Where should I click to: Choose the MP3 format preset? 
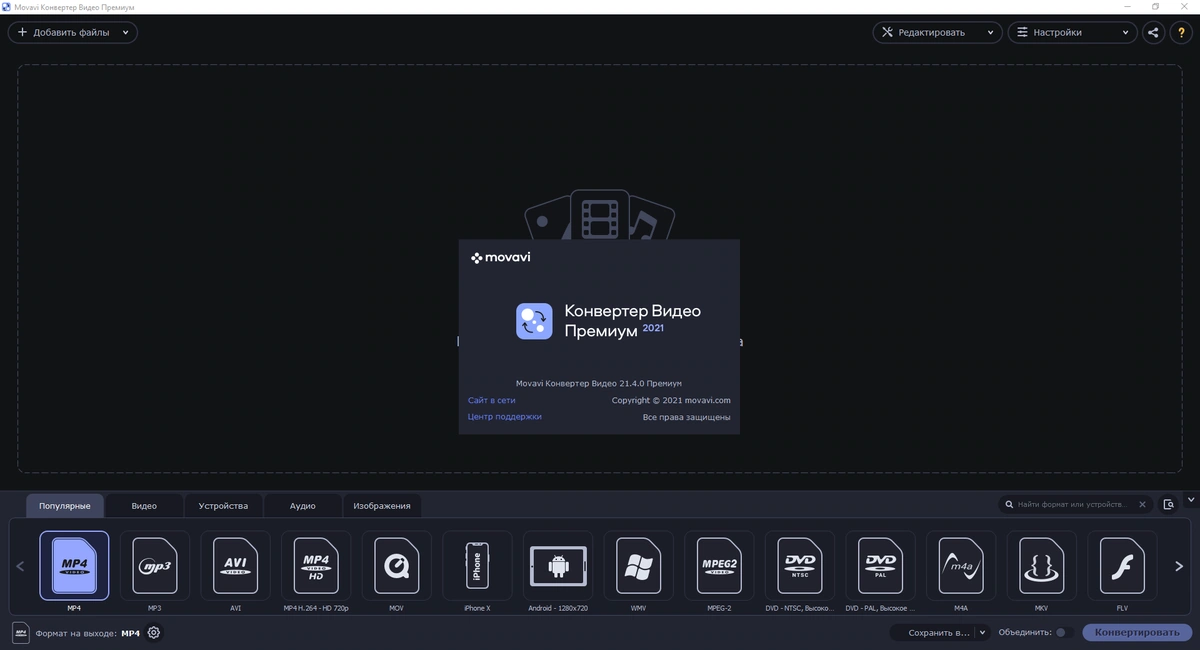154,565
